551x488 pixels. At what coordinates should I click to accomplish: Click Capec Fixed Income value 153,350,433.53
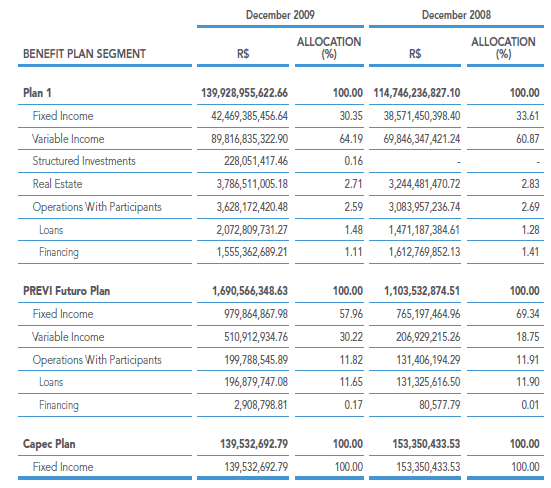(428, 467)
